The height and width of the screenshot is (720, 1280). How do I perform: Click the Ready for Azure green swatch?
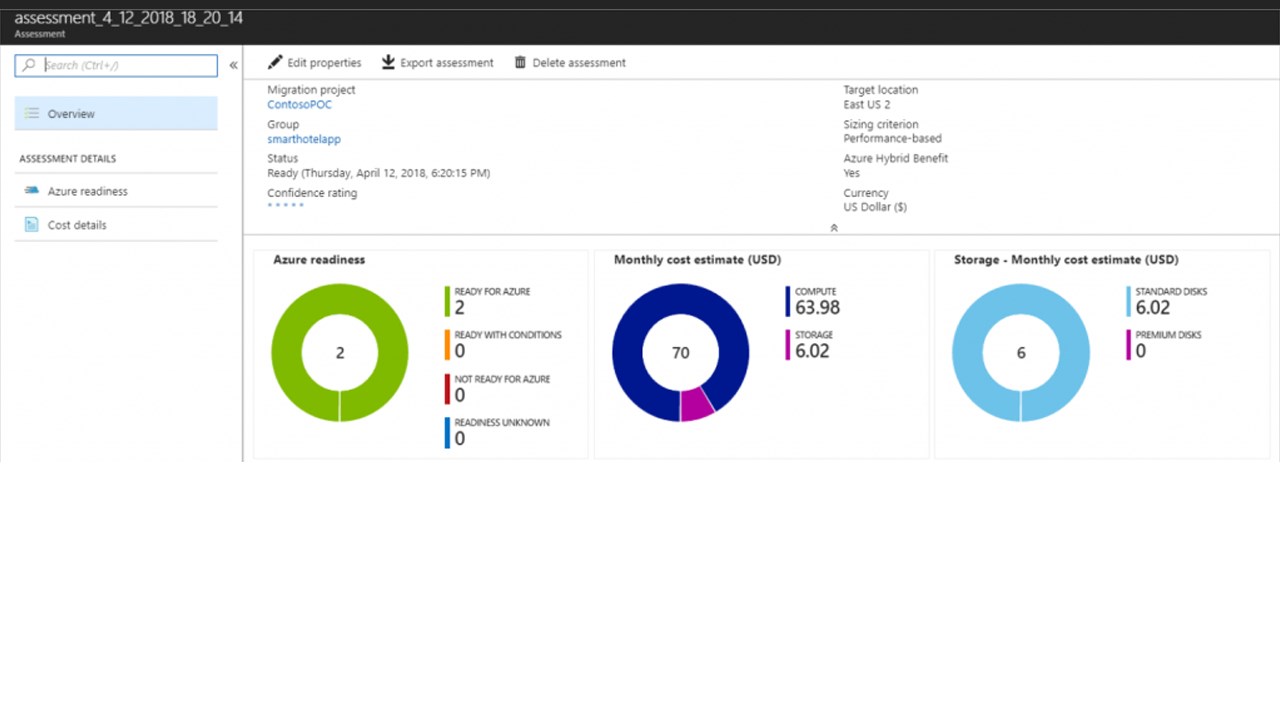point(447,301)
